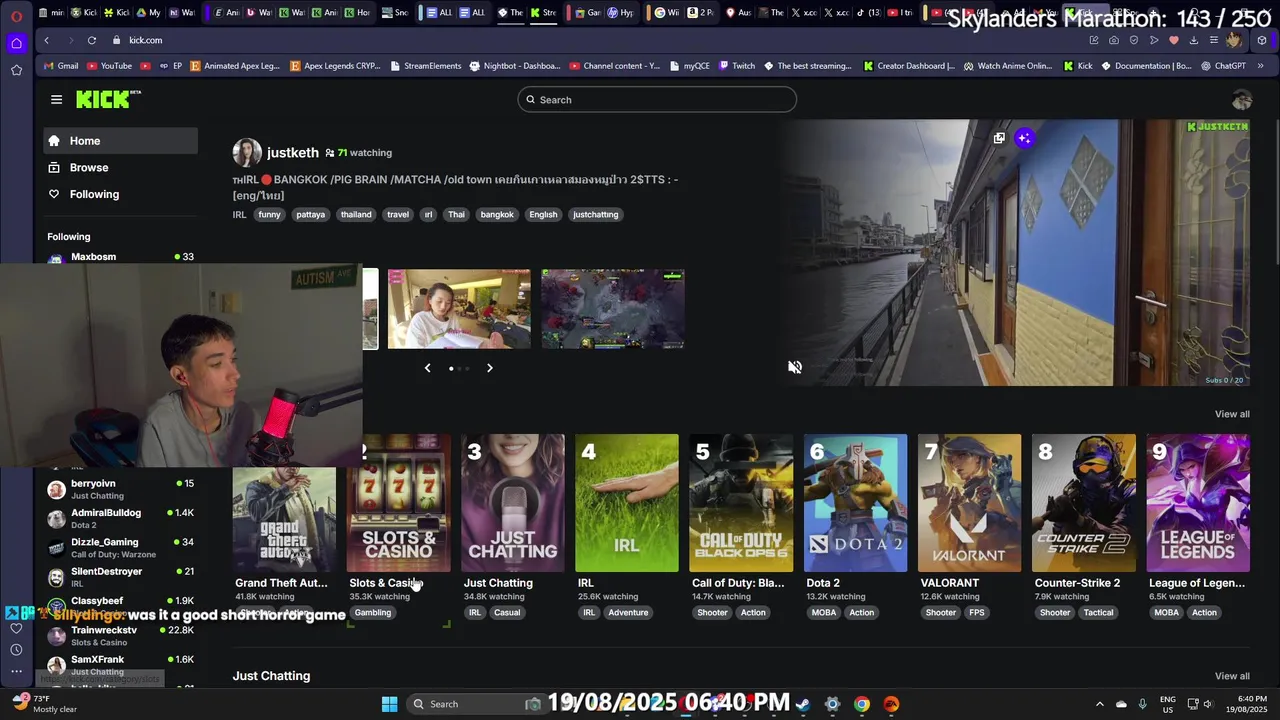Open Browse in the sidebar
The height and width of the screenshot is (720, 1280).
pyautogui.click(x=120, y=167)
